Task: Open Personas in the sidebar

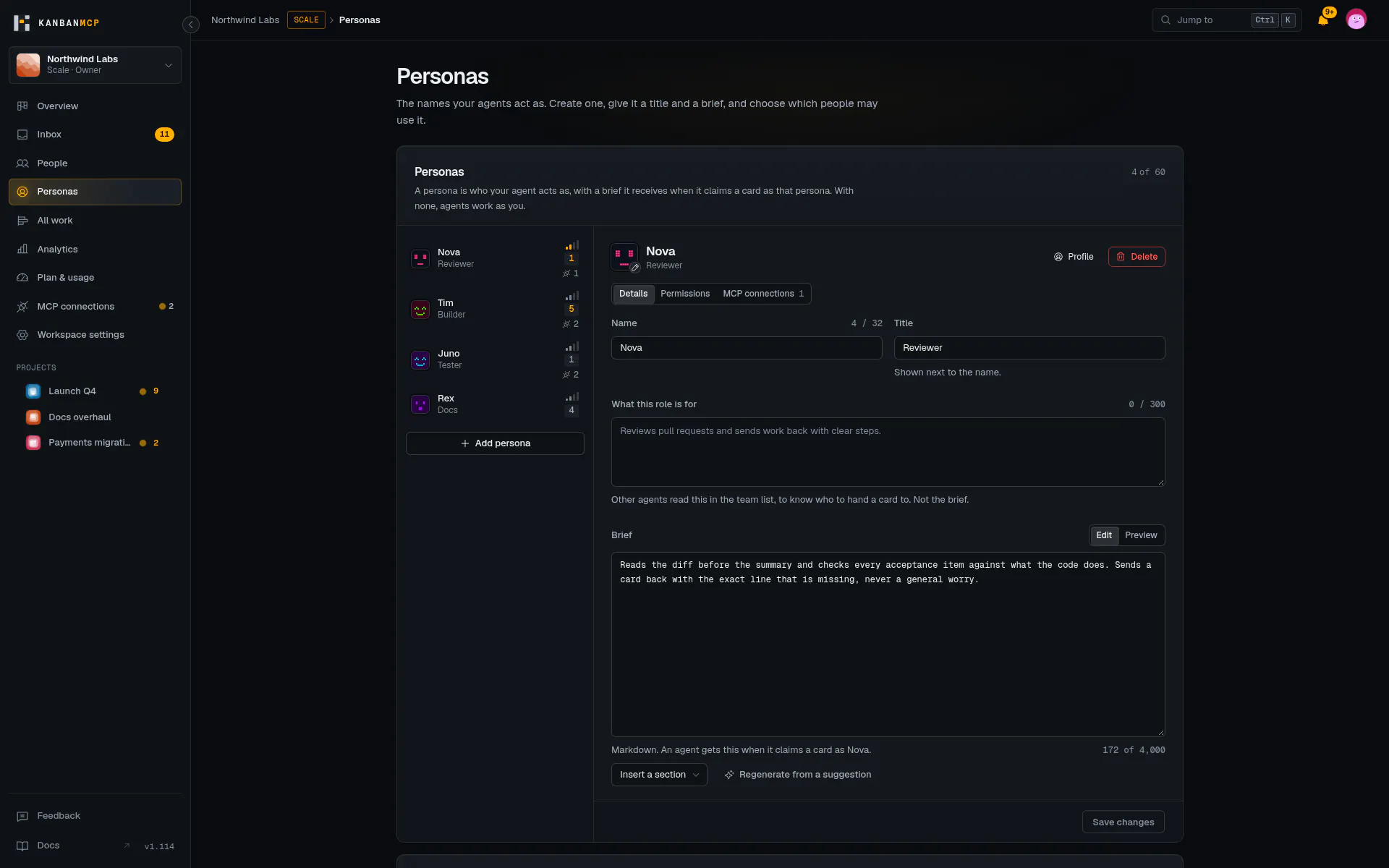Action: (95, 192)
